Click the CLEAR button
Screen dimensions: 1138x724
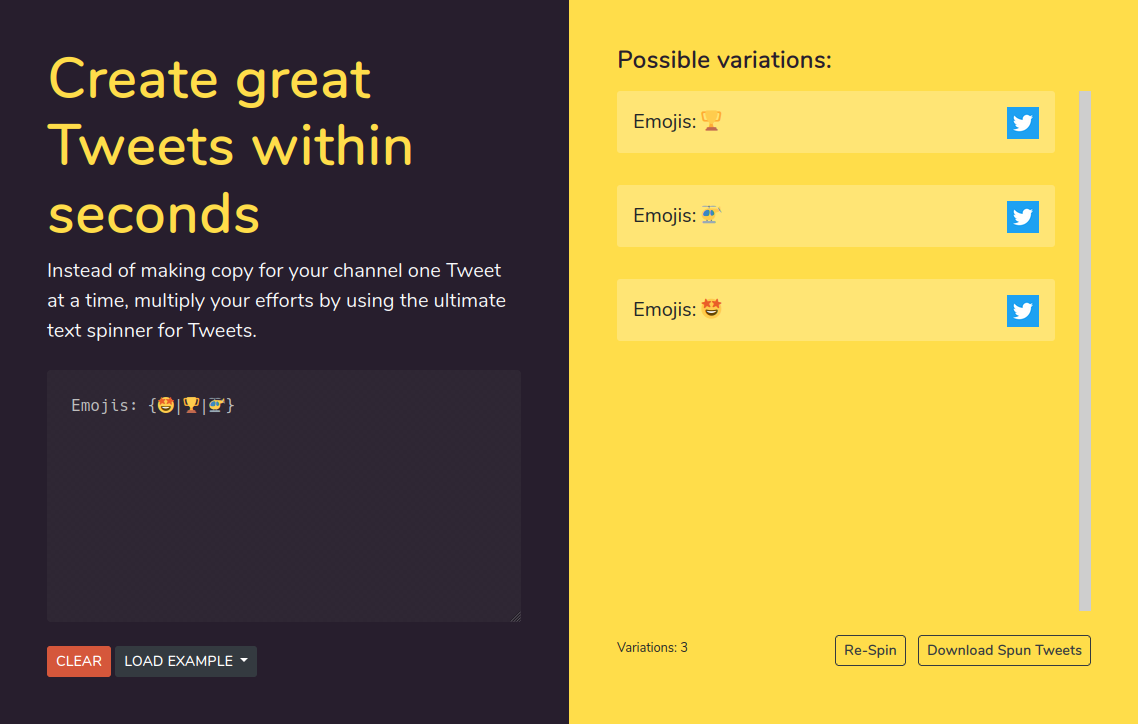[78, 661]
